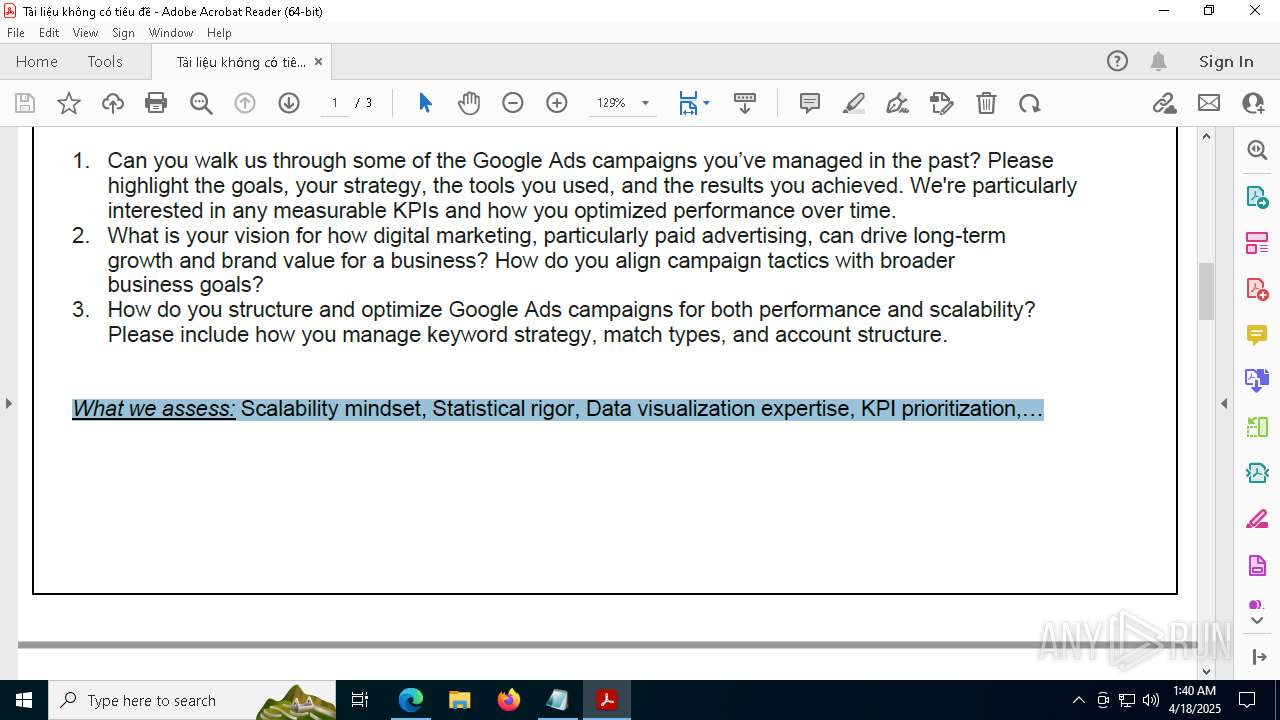
Task: Zoom out with the minus button
Action: coord(513,103)
